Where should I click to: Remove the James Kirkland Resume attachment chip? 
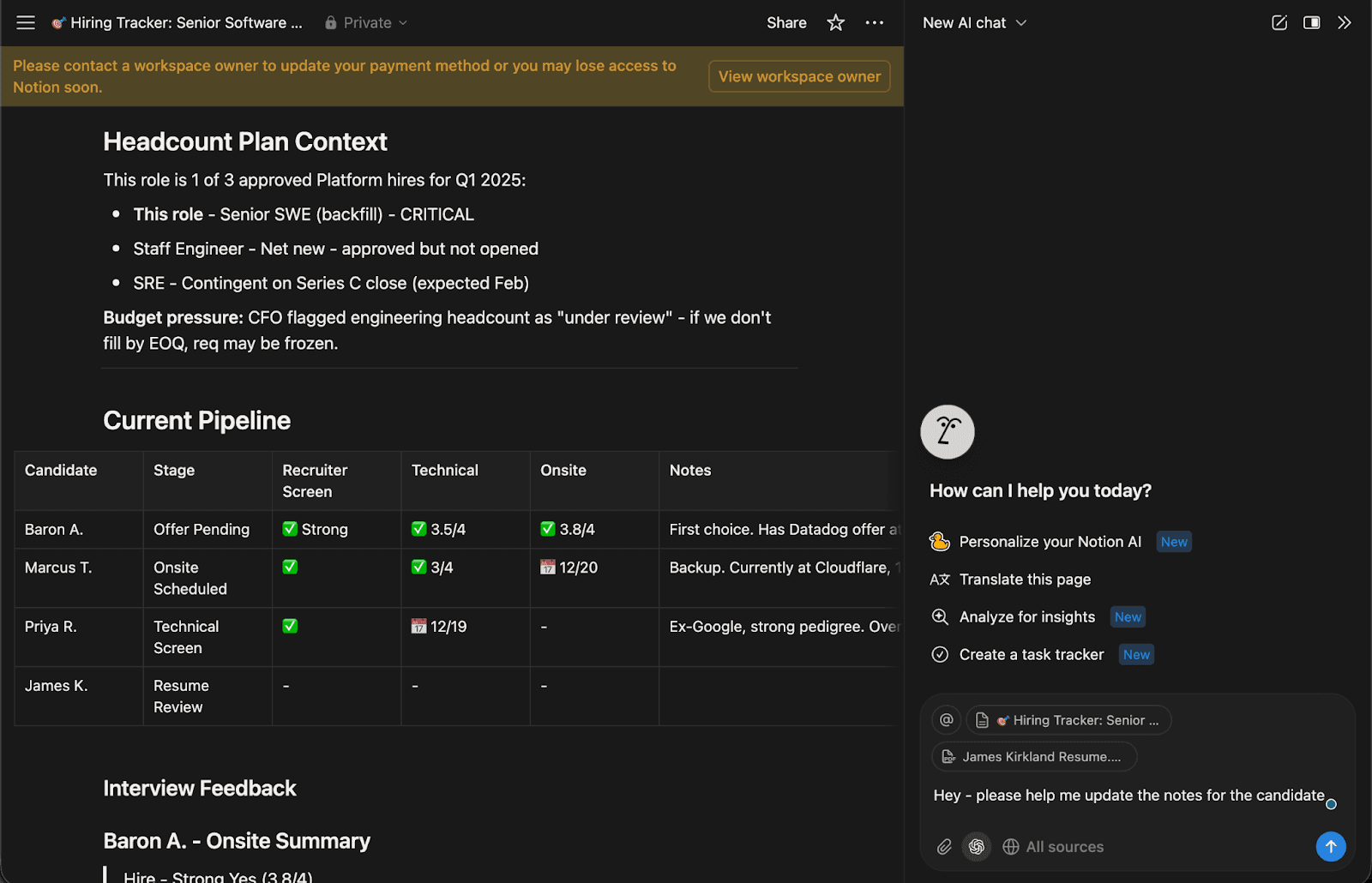click(1032, 756)
